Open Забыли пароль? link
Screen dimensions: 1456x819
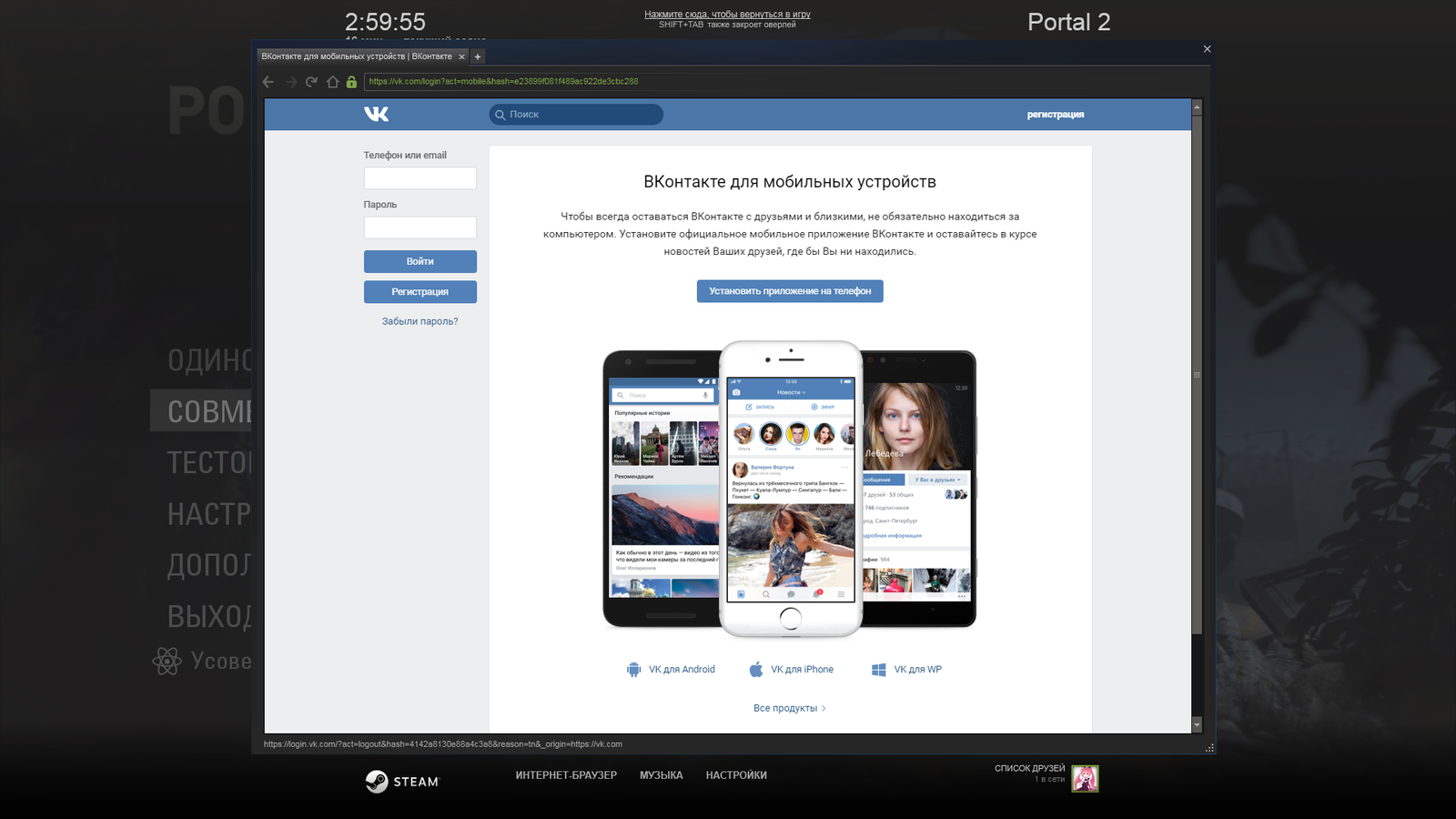[x=420, y=321]
